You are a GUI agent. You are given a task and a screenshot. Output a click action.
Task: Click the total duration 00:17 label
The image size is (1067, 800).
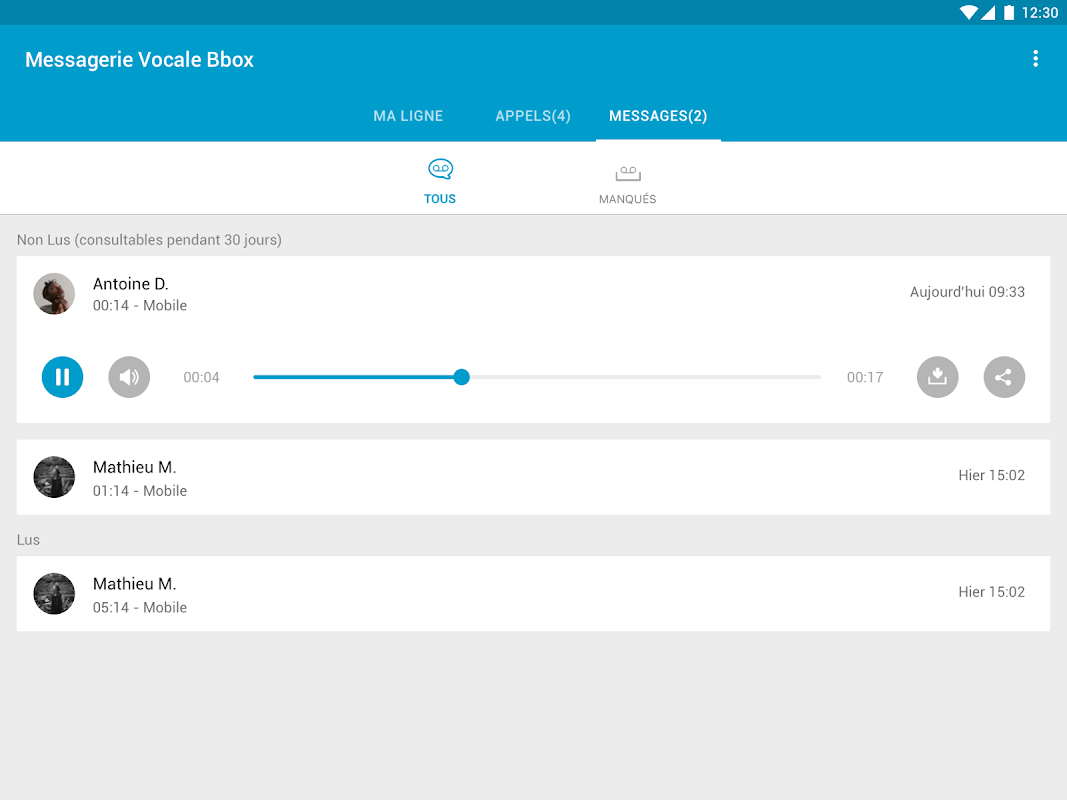tap(865, 378)
